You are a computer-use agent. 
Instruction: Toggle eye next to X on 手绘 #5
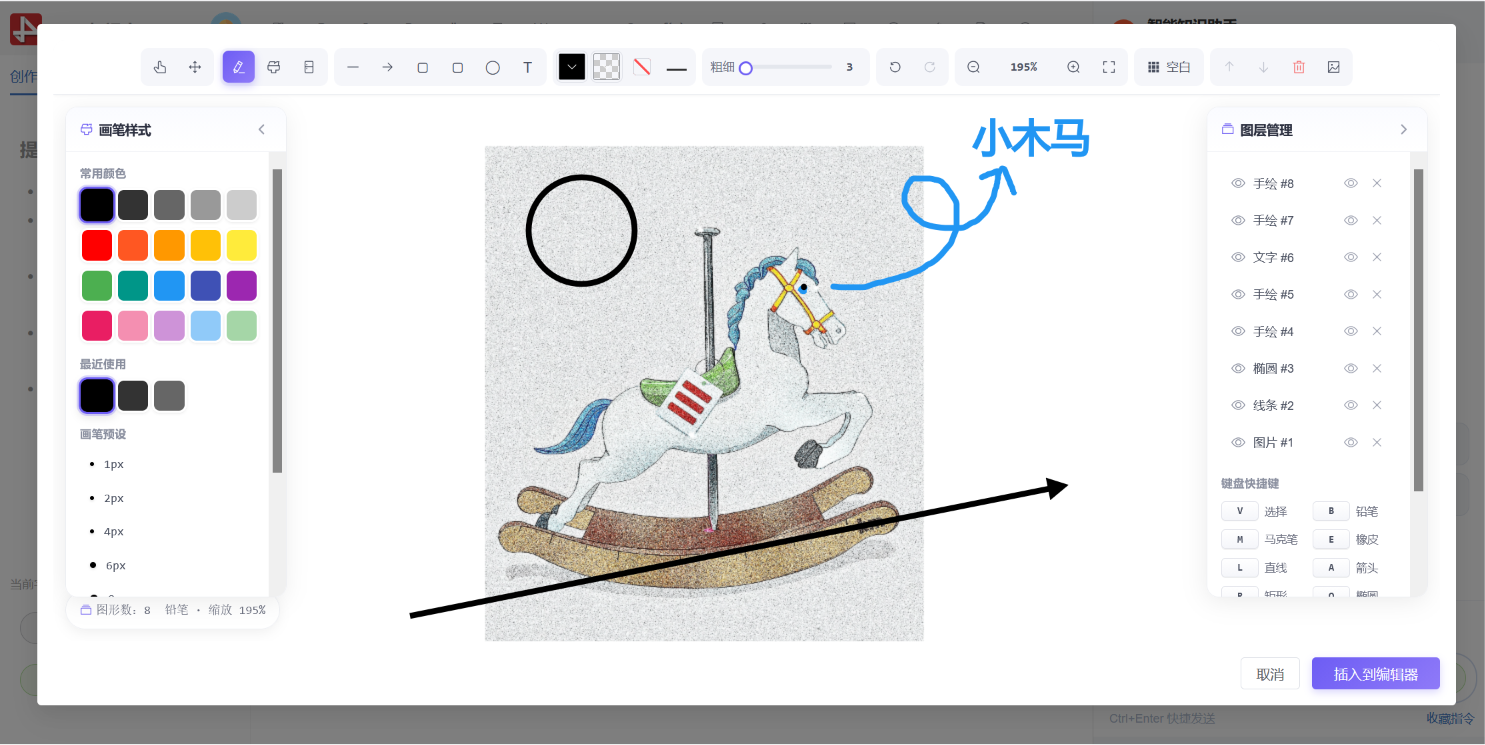click(x=1351, y=294)
